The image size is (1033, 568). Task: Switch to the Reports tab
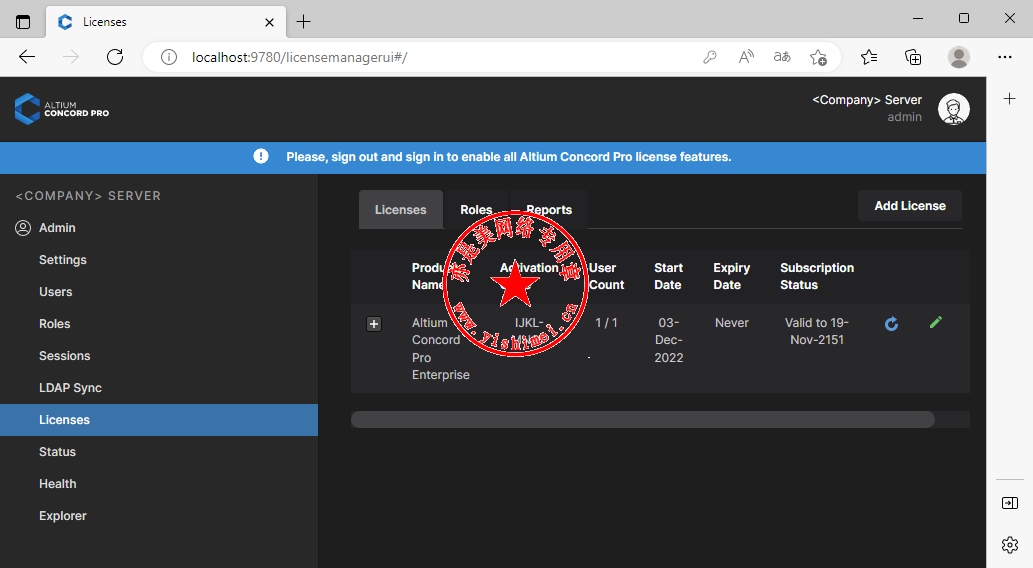(549, 210)
